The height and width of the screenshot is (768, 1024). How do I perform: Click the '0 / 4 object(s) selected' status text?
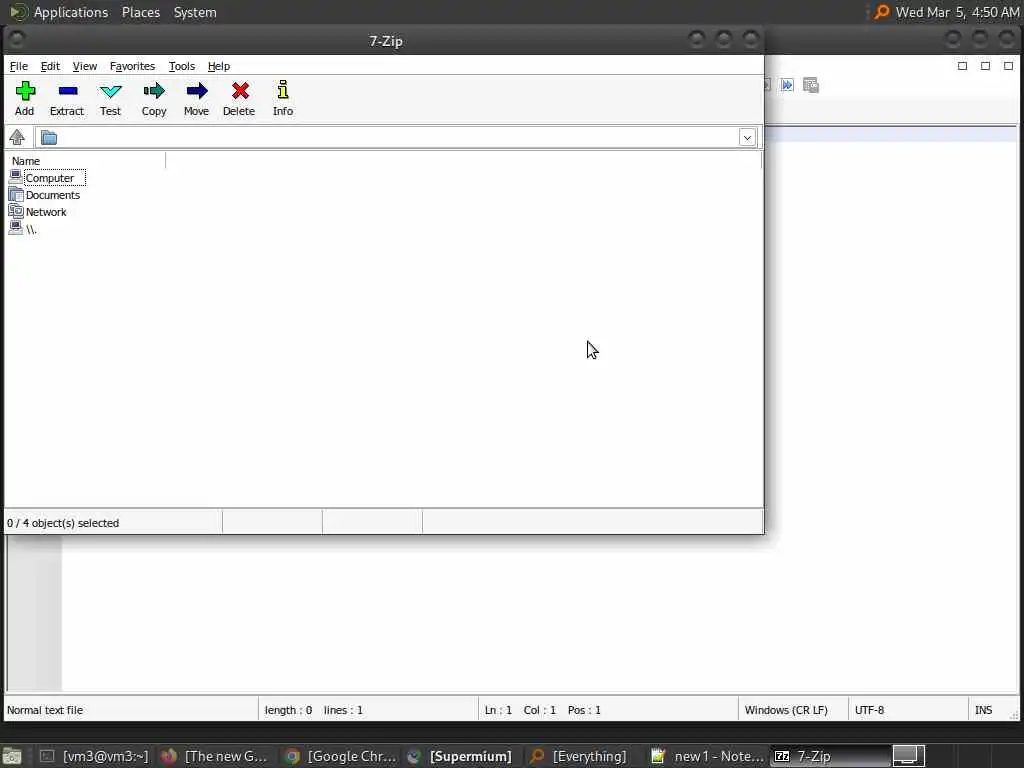coord(63,523)
